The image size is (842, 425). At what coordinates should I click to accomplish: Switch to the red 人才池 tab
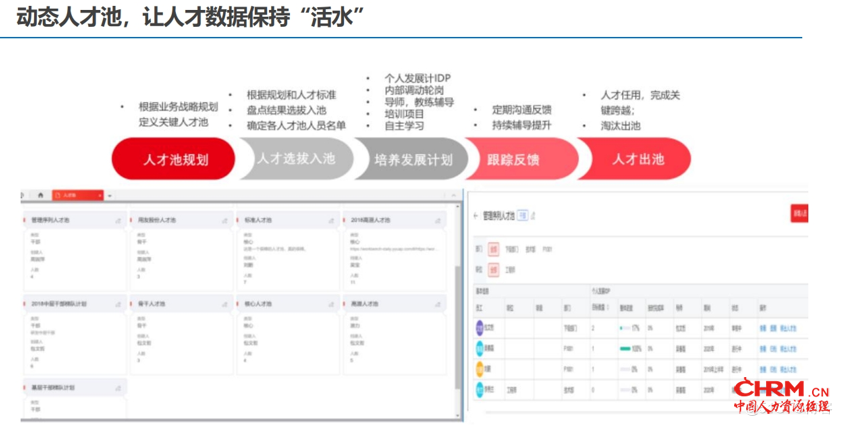pos(77,195)
